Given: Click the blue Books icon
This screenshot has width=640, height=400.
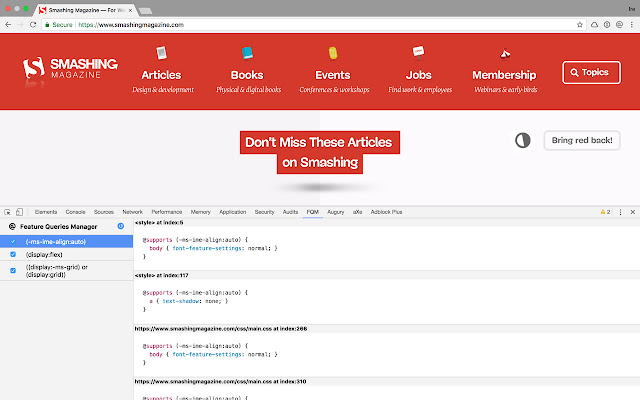Looking at the screenshot, I should pos(247,53).
